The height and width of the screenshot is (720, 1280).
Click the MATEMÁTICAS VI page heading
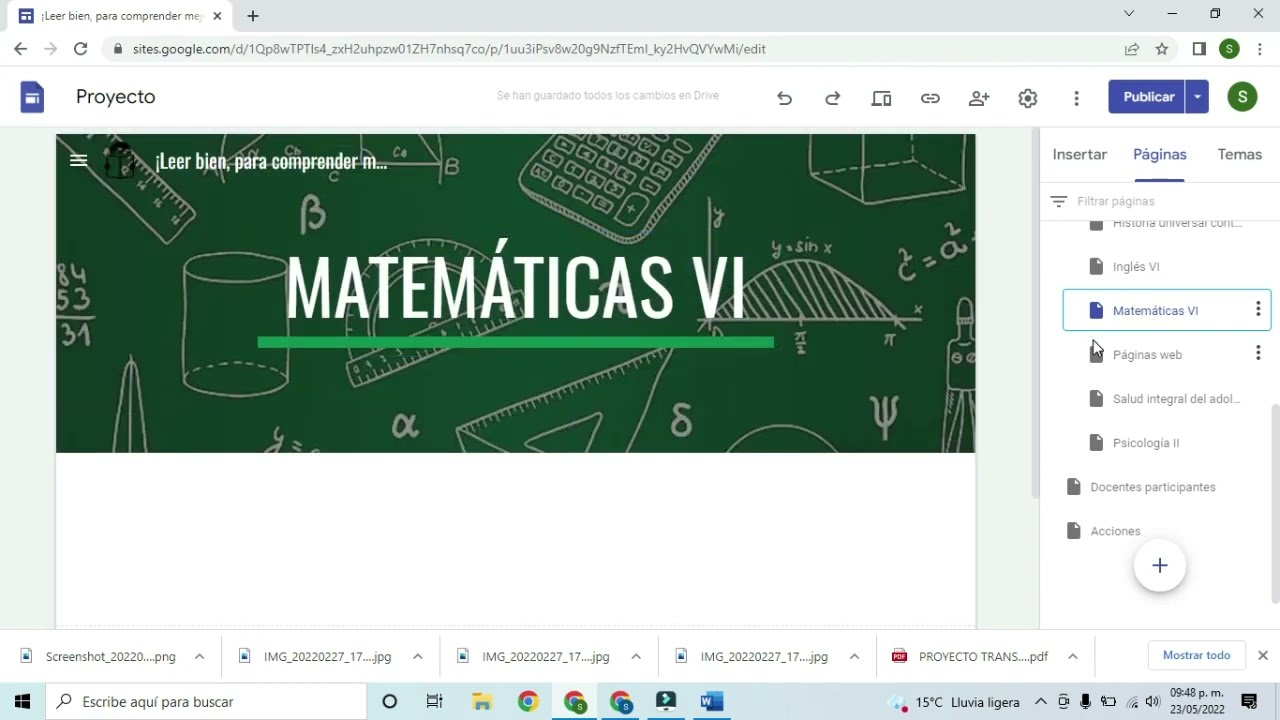click(515, 288)
